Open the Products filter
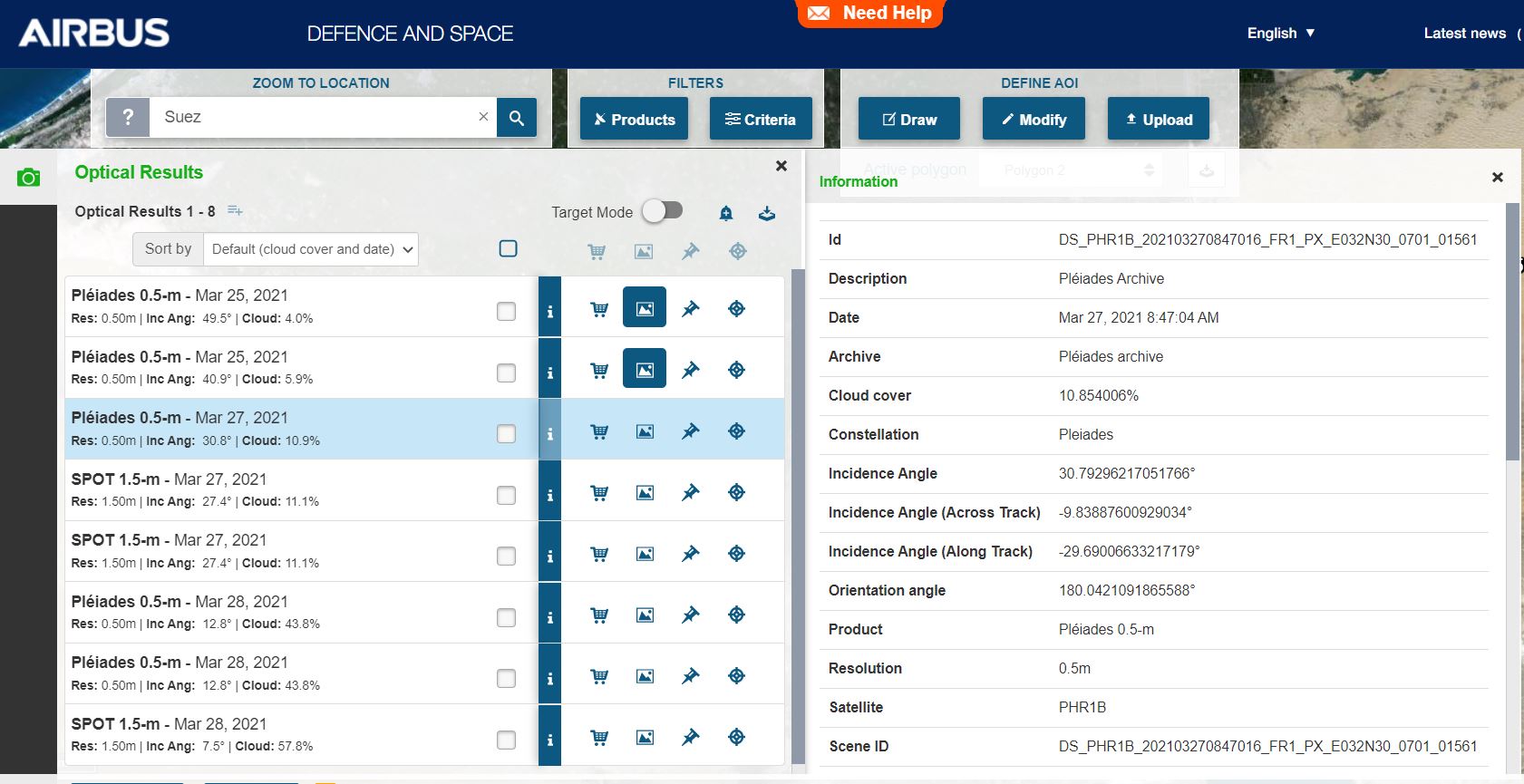The height and width of the screenshot is (784, 1524). [x=634, y=119]
